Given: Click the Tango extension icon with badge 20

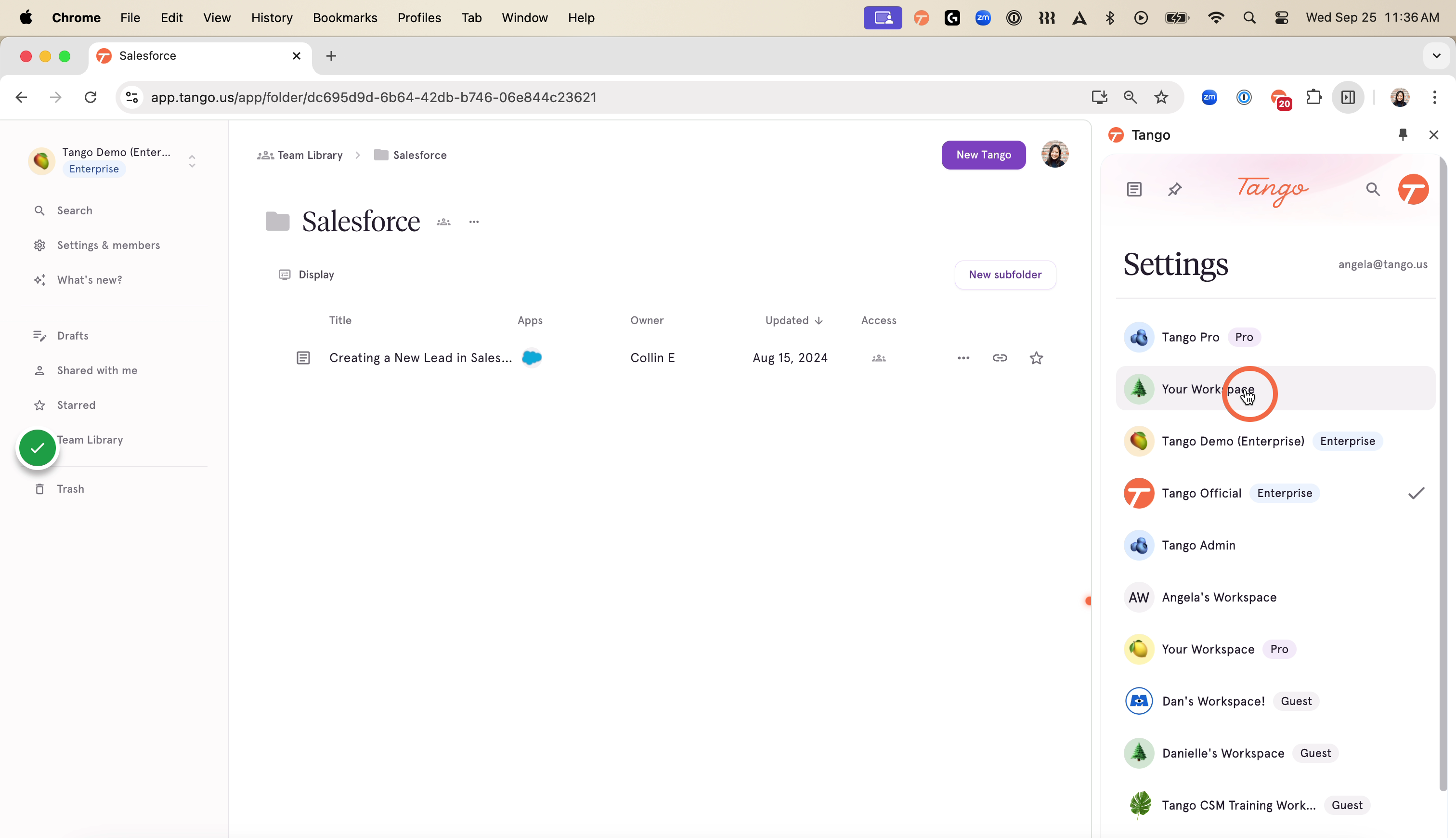Looking at the screenshot, I should [x=1281, y=98].
